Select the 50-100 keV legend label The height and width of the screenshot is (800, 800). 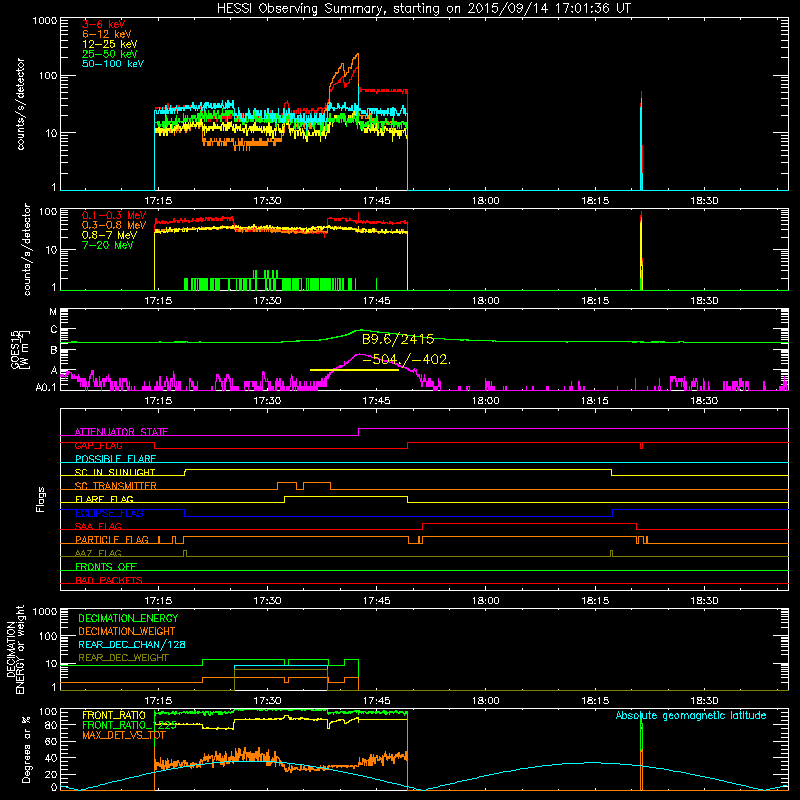pyautogui.click(x=113, y=64)
